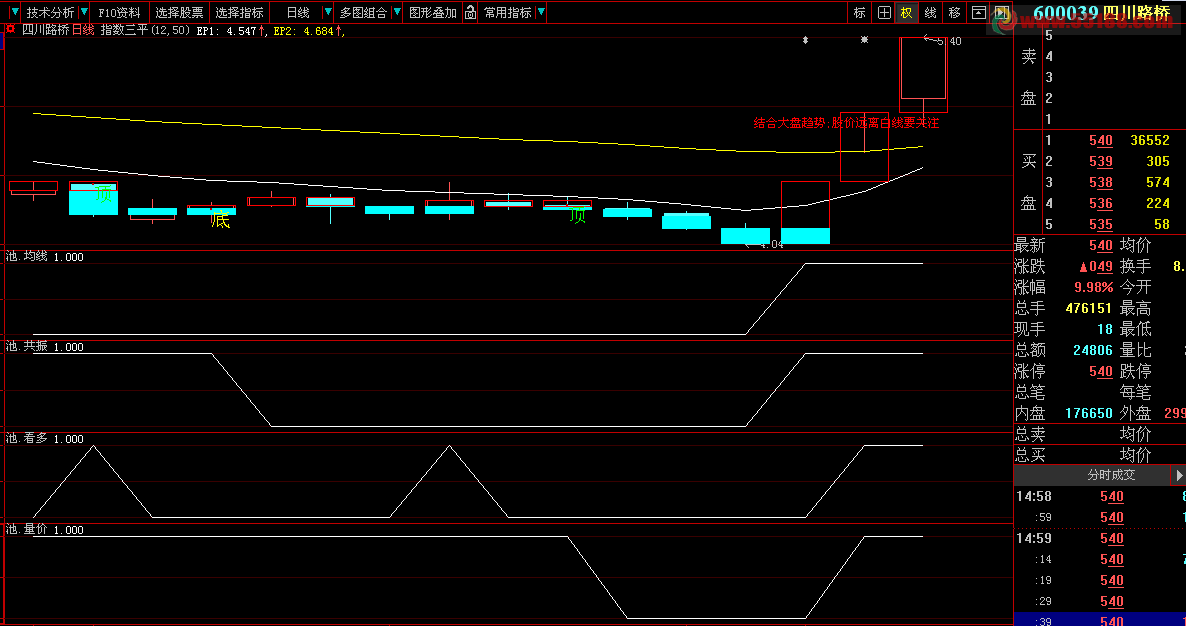
Task: Toggle the 权 adjusted-price button
Action: 906,13
